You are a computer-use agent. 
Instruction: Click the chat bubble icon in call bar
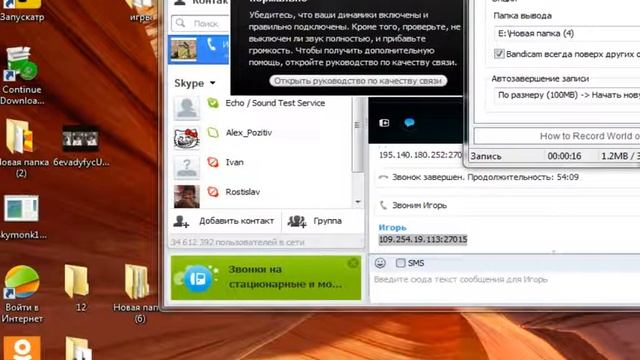click(x=409, y=122)
